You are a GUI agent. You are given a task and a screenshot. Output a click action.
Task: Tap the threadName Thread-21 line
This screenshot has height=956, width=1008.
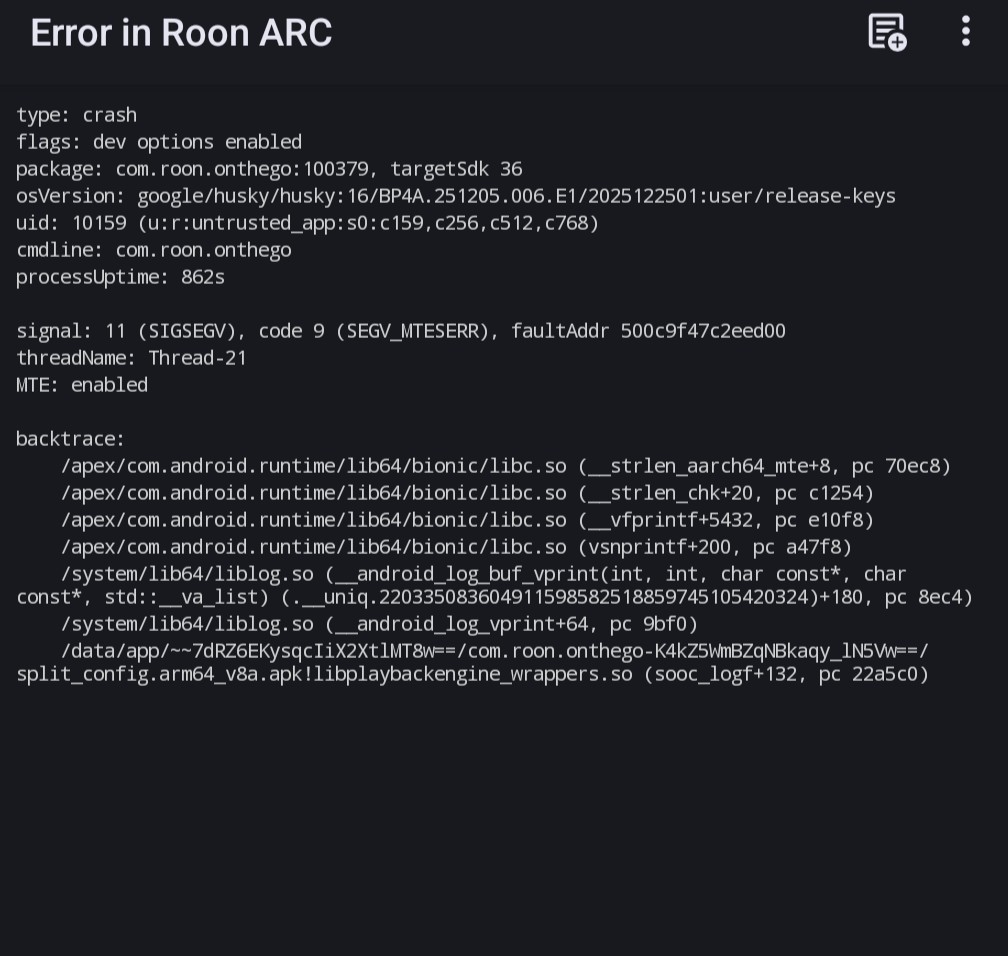132,358
